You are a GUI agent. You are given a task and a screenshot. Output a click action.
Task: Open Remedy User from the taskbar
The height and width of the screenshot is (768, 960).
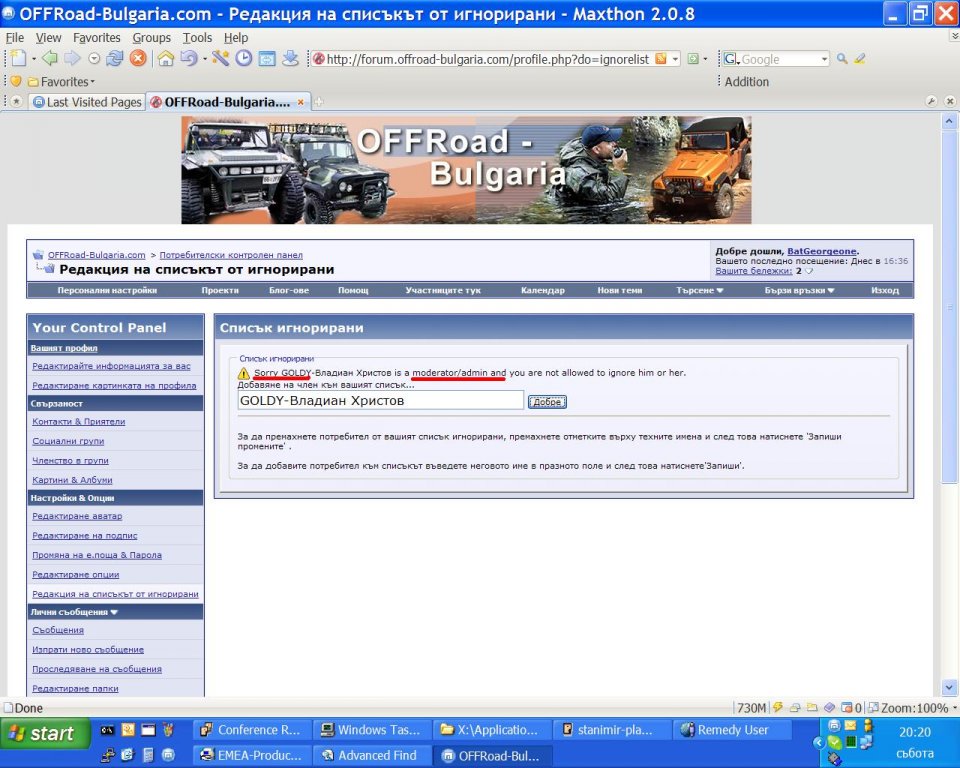732,730
